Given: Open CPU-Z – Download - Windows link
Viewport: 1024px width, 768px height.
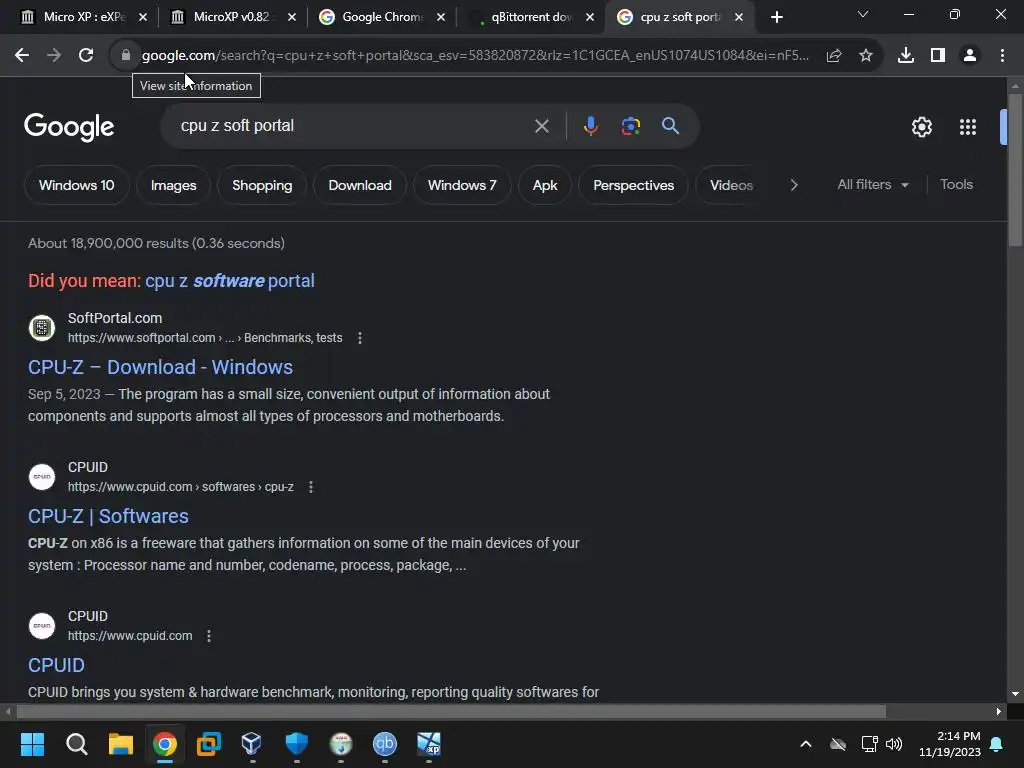Looking at the screenshot, I should [x=160, y=367].
